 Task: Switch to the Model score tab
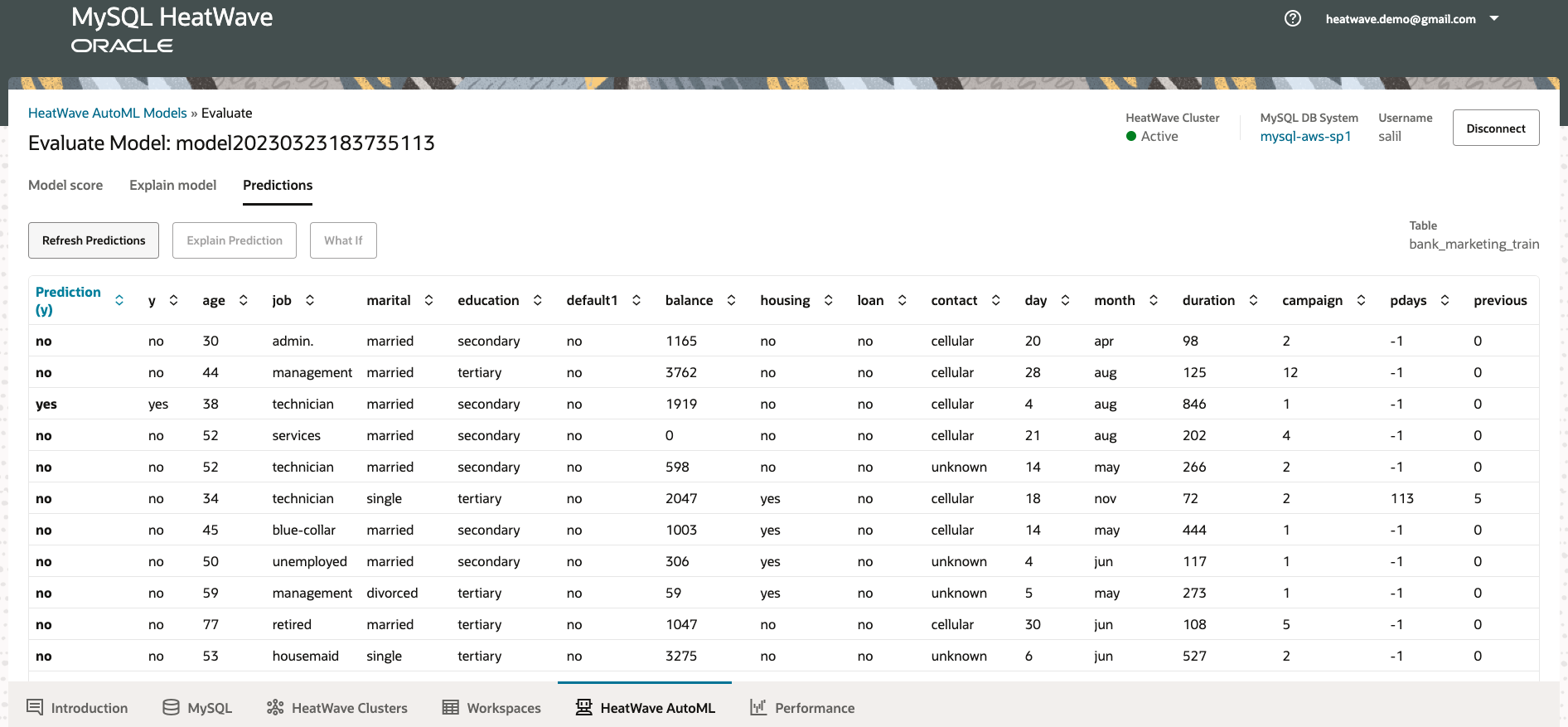coord(65,185)
